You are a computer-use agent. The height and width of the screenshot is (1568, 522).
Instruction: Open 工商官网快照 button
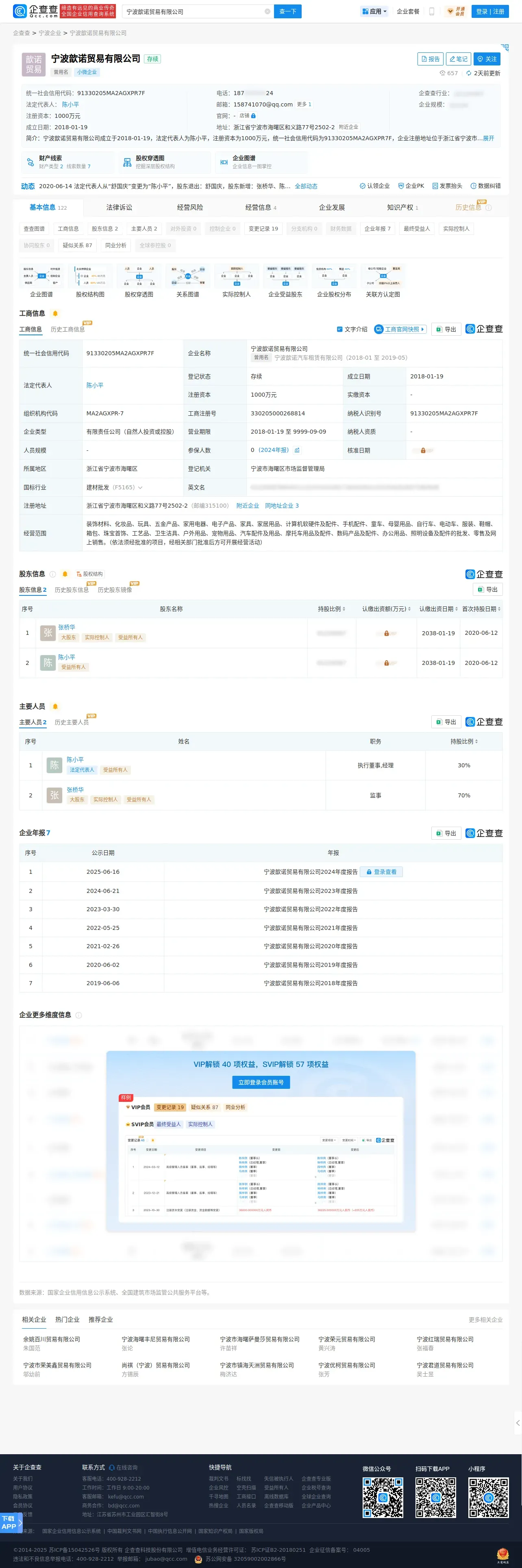coord(400,329)
